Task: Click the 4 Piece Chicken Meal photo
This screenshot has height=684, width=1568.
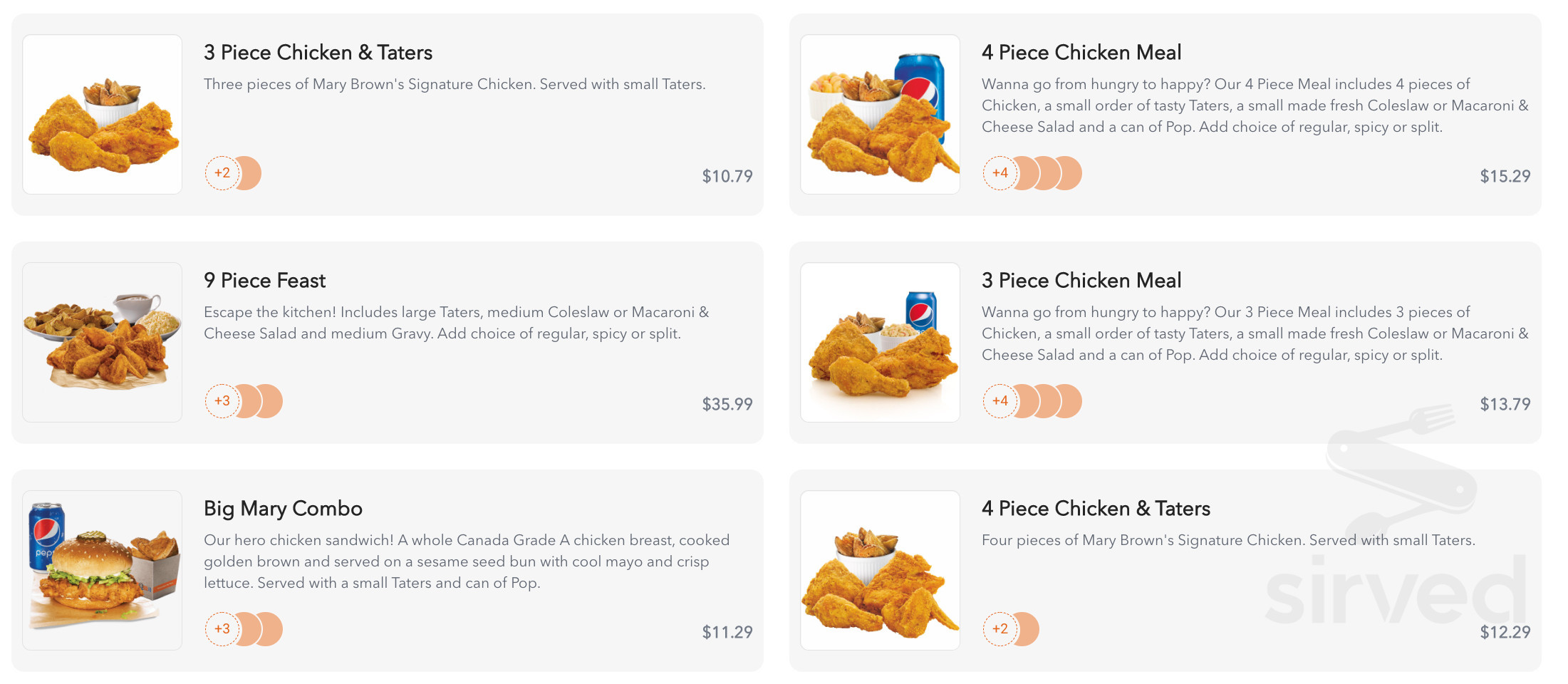Action: [x=881, y=113]
